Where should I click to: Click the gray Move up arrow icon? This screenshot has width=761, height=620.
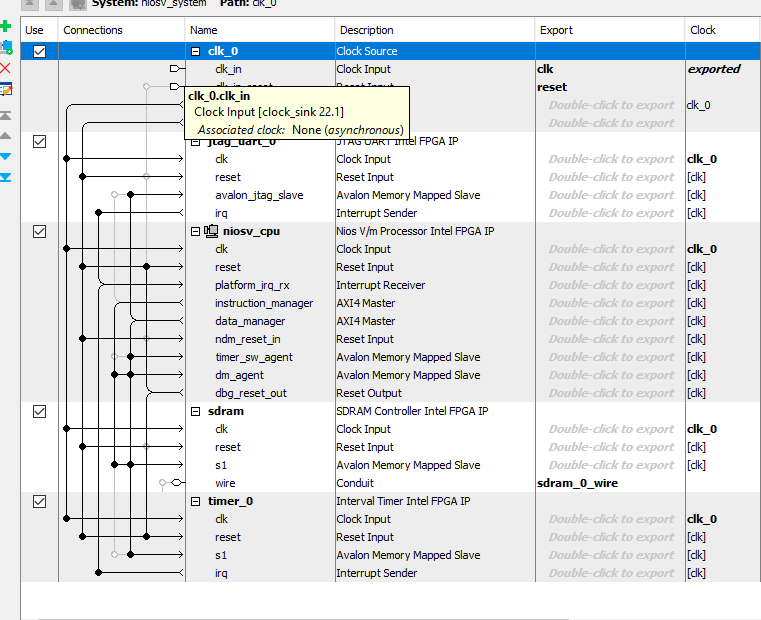[x=6, y=135]
